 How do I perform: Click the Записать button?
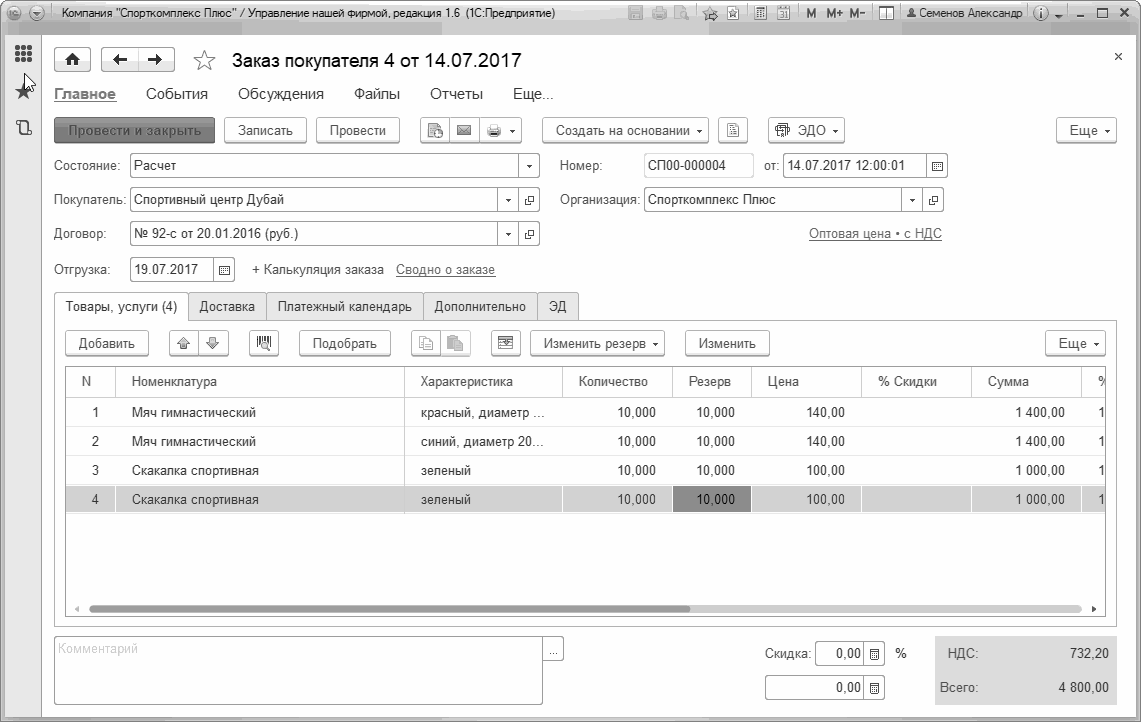265,131
